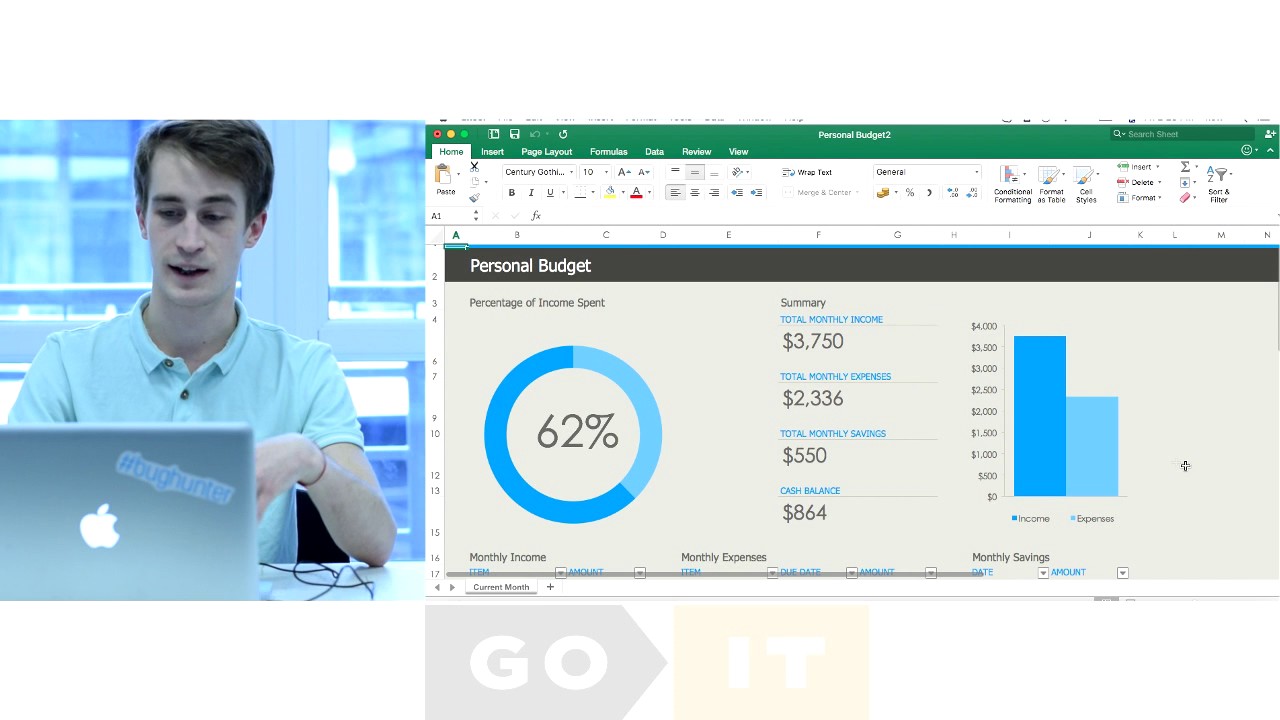Image resolution: width=1280 pixels, height=720 pixels.
Task: Toggle top vertical alignment
Action: click(x=675, y=172)
